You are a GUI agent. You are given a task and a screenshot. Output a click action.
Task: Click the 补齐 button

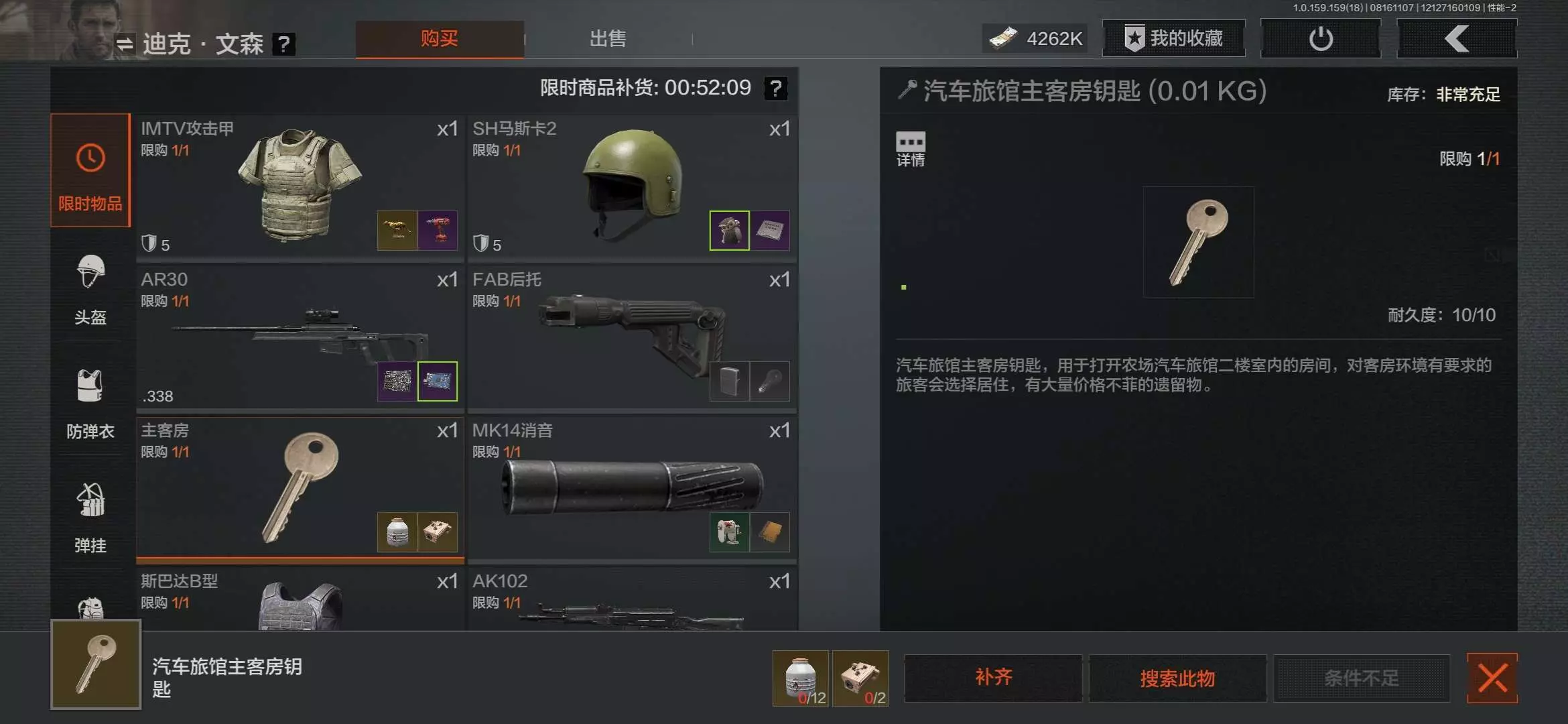tap(993, 678)
